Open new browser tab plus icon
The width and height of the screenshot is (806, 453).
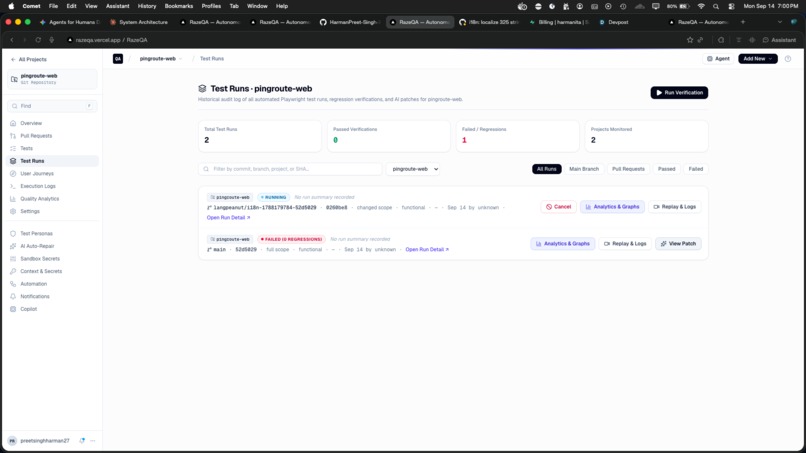(x=743, y=22)
